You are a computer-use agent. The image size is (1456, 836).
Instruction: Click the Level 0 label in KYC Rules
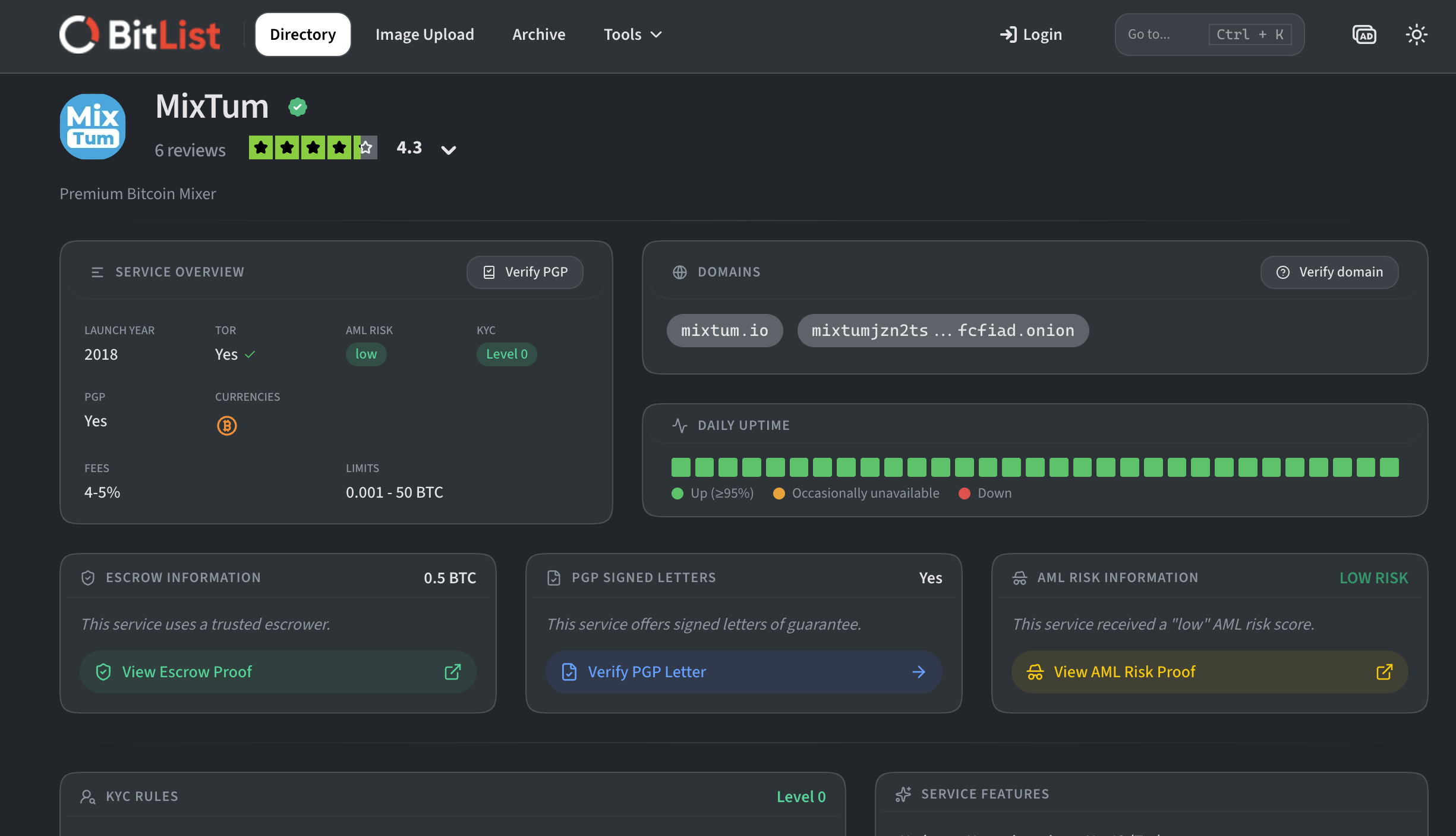(802, 797)
